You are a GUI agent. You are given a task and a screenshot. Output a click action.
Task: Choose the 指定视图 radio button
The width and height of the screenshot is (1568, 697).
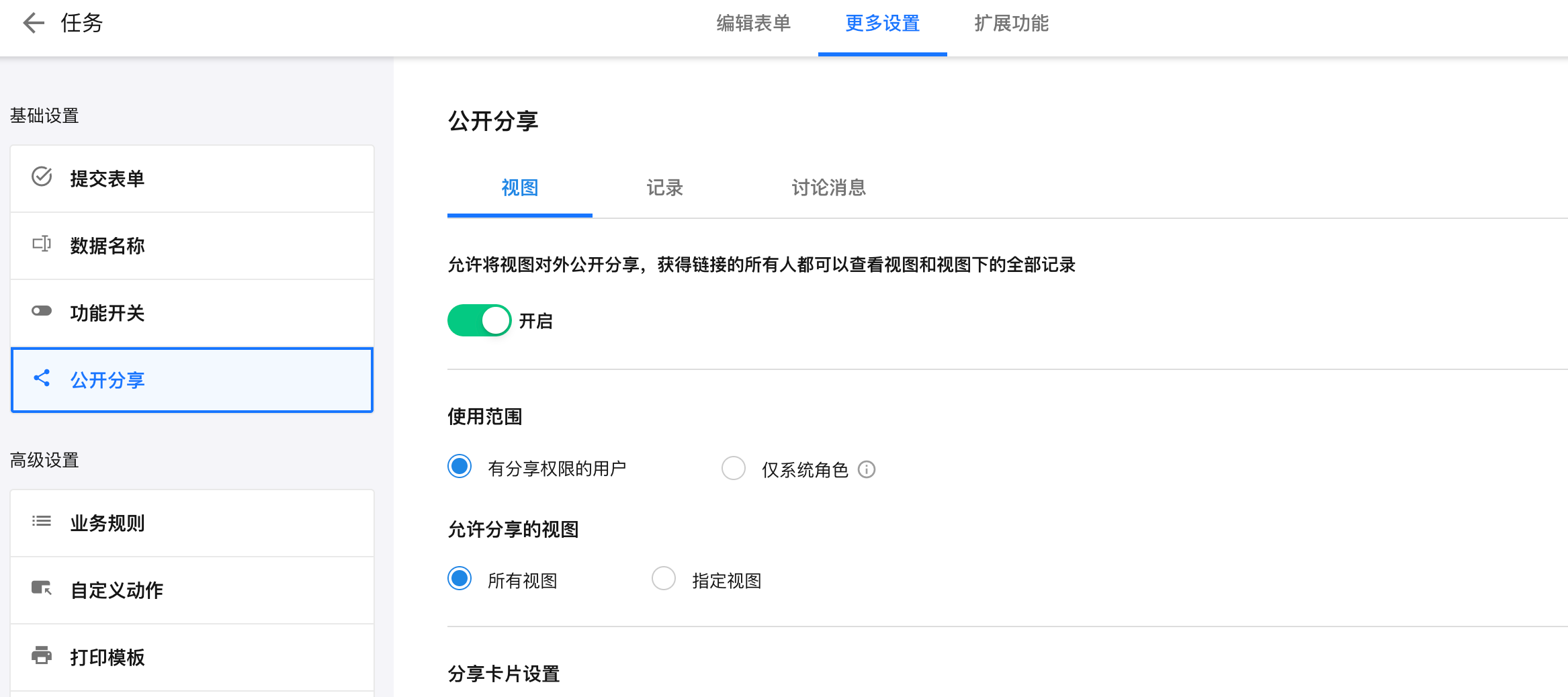tap(664, 579)
